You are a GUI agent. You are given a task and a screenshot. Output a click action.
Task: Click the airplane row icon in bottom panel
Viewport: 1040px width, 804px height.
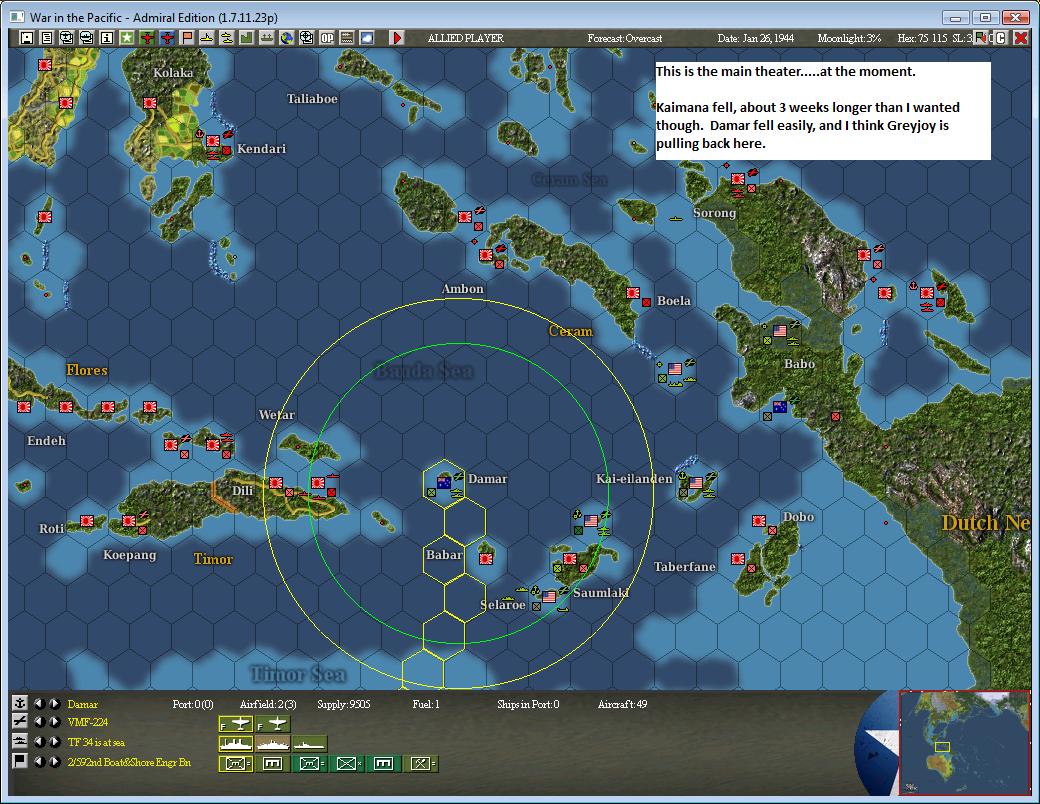[20, 722]
